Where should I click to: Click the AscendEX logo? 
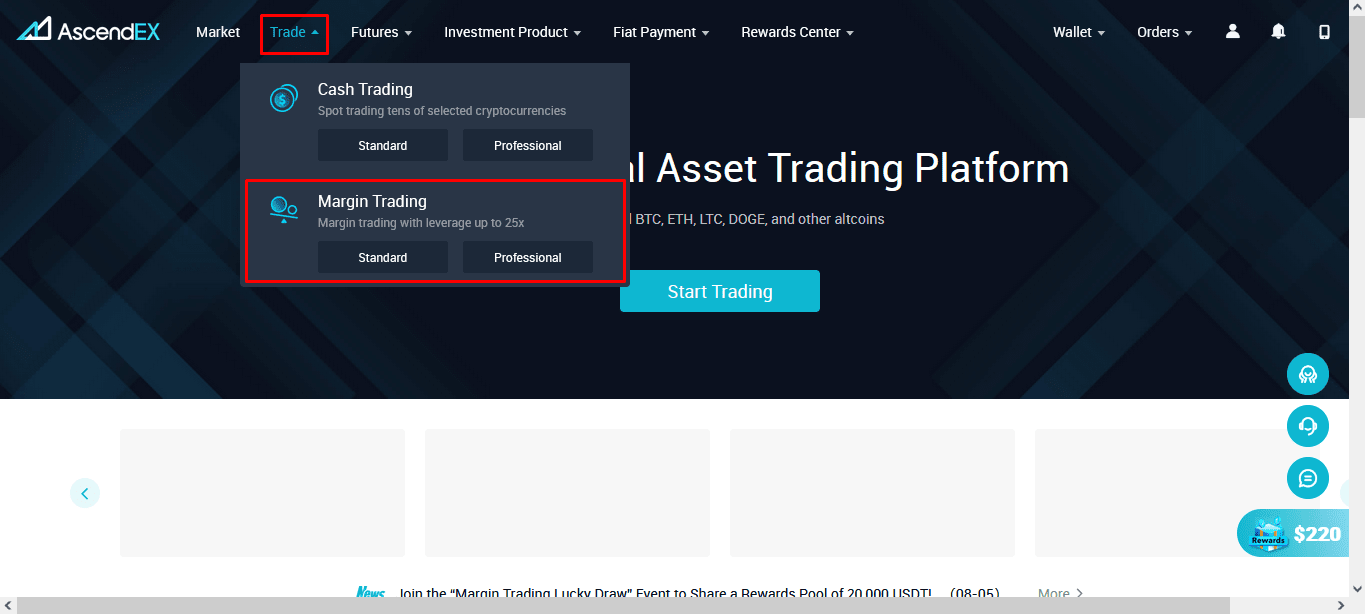click(88, 30)
